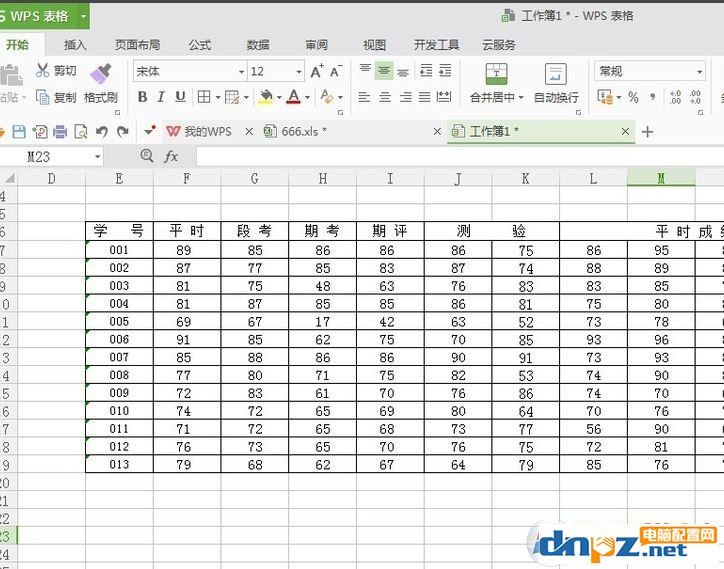Toggle Italic formatting
724x569 pixels.
pyautogui.click(x=161, y=97)
